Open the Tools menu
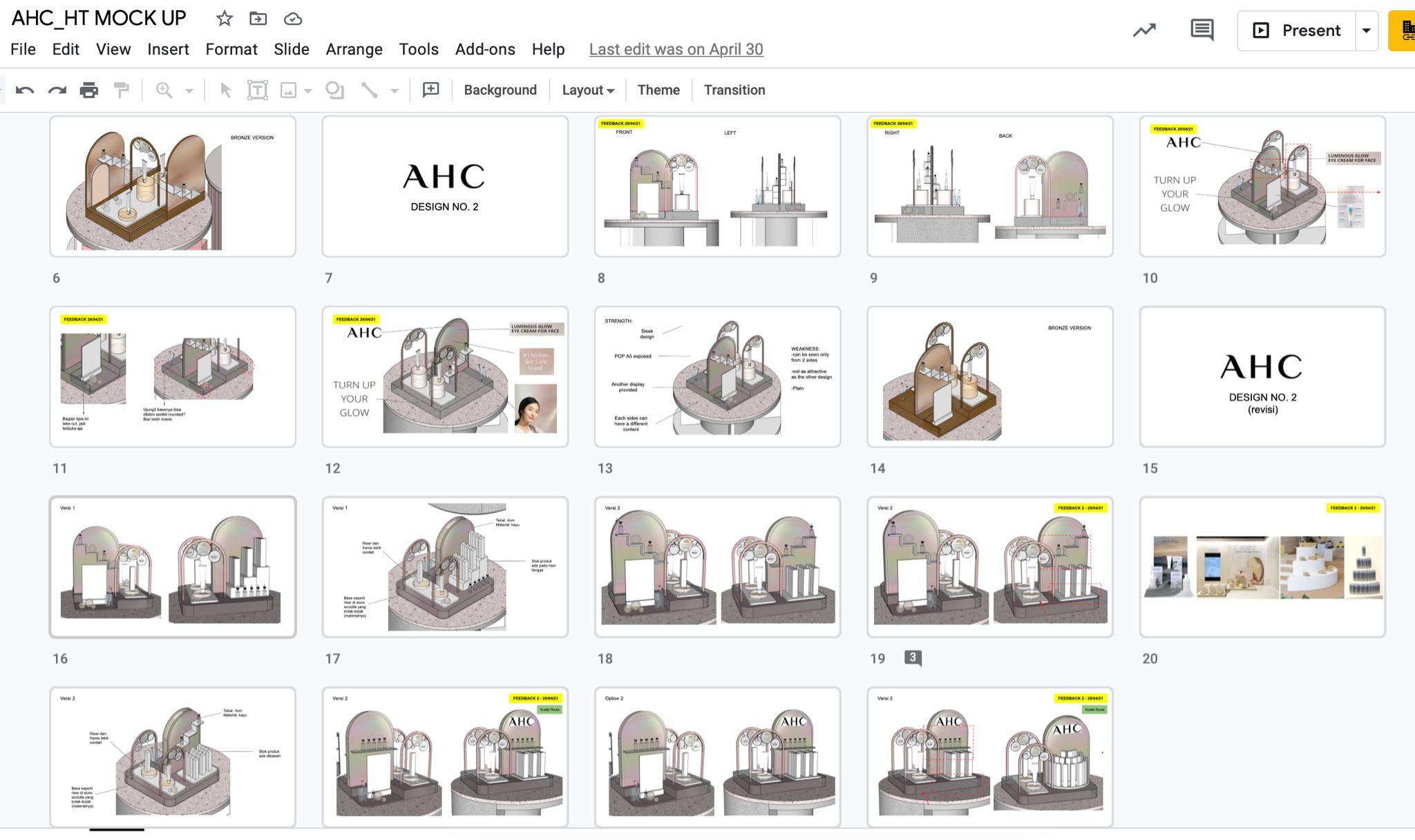This screenshot has height=840, width=1415. pos(419,49)
